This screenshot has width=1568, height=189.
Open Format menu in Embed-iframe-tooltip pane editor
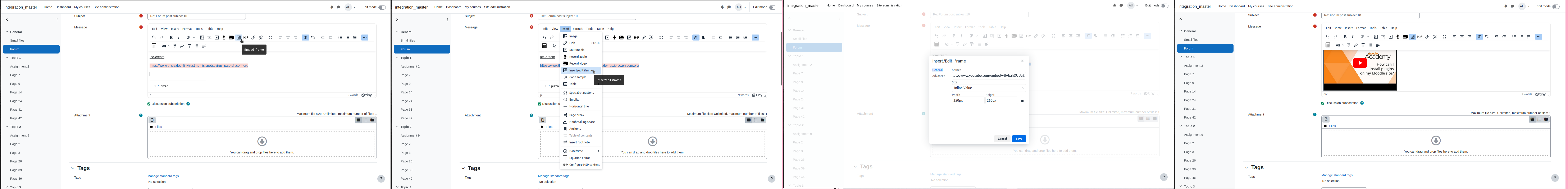[187, 29]
